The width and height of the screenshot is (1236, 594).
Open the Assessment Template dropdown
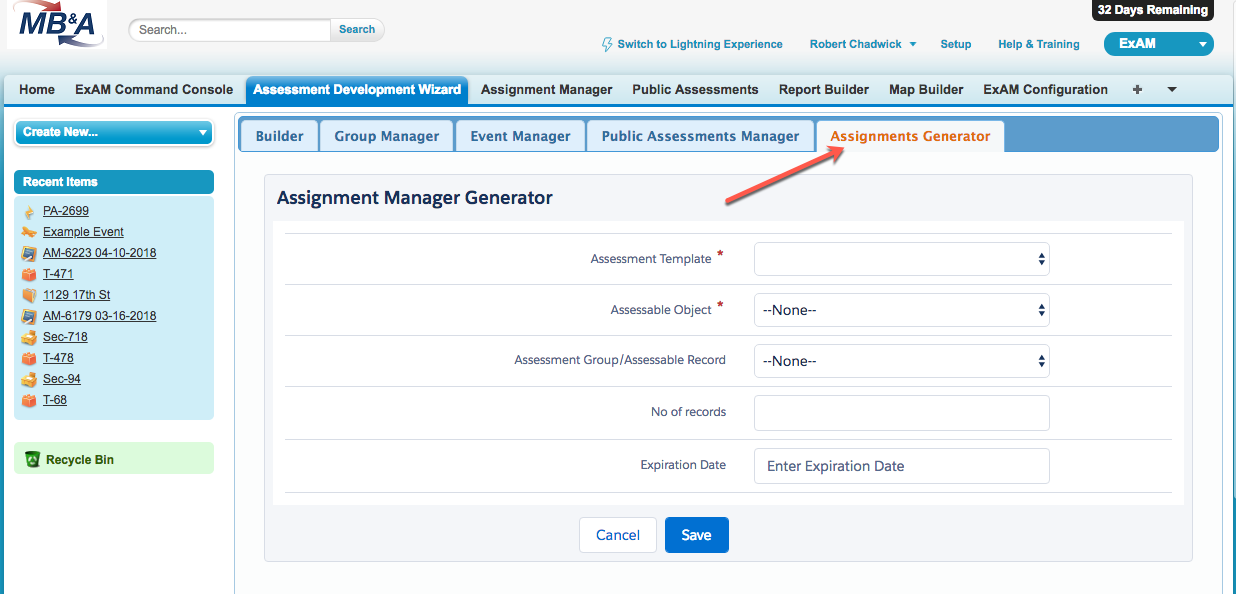[902, 259]
